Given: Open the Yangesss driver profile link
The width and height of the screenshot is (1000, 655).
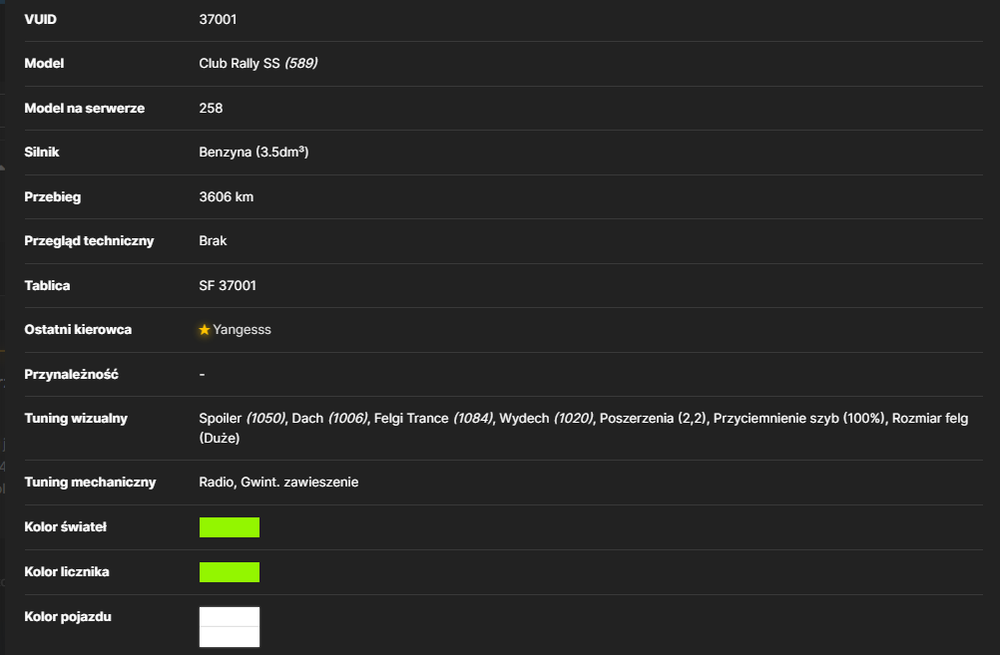Looking at the screenshot, I should click(x=242, y=330).
